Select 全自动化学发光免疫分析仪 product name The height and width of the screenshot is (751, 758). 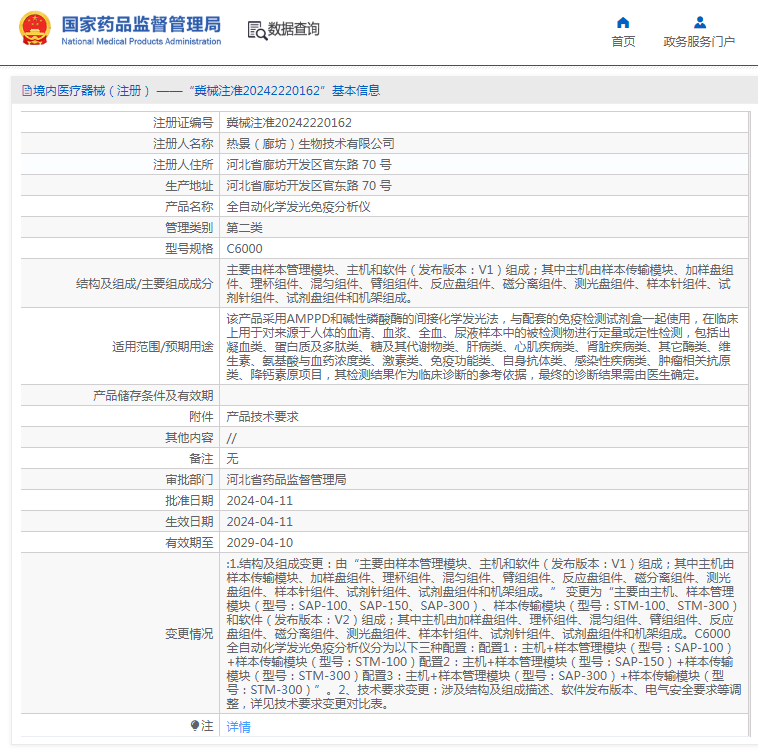click(298, 207)
